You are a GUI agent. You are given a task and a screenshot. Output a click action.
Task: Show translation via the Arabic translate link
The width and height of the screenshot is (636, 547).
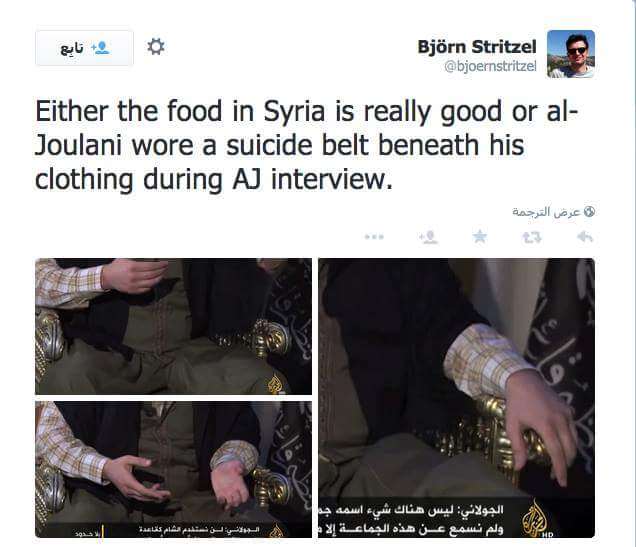546,212
